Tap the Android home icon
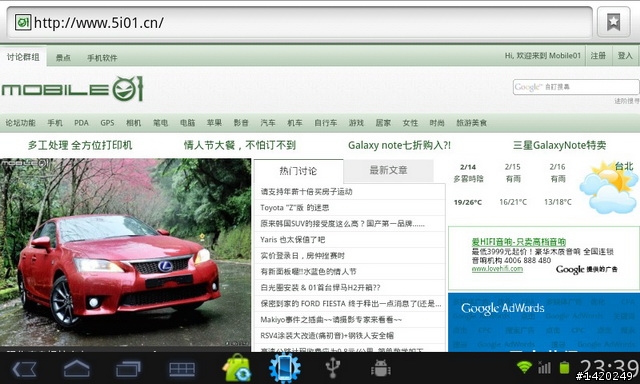This screenshot has height=384, width=640. click(x=77, y=369)
